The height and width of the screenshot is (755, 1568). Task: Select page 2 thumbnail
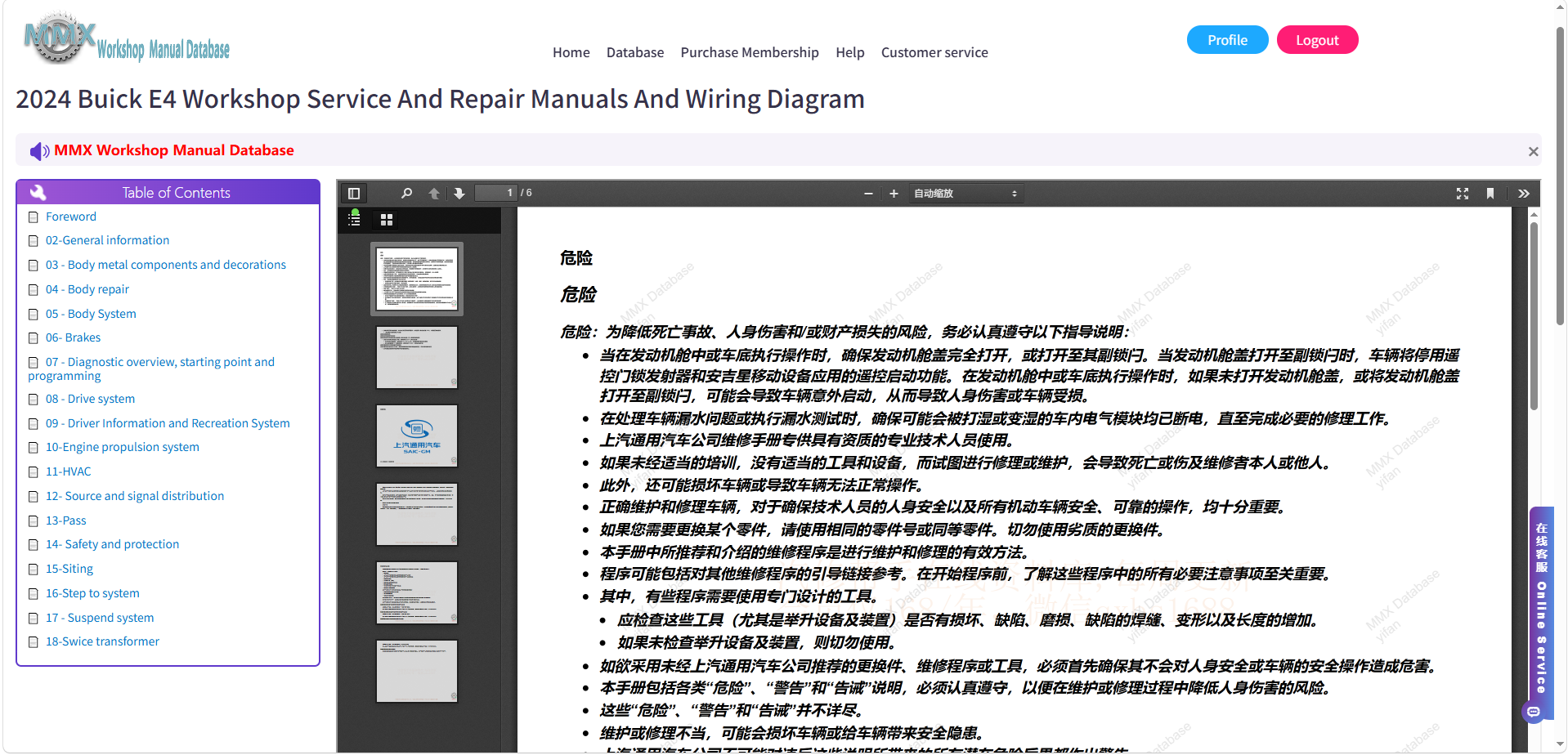point(417,357)
